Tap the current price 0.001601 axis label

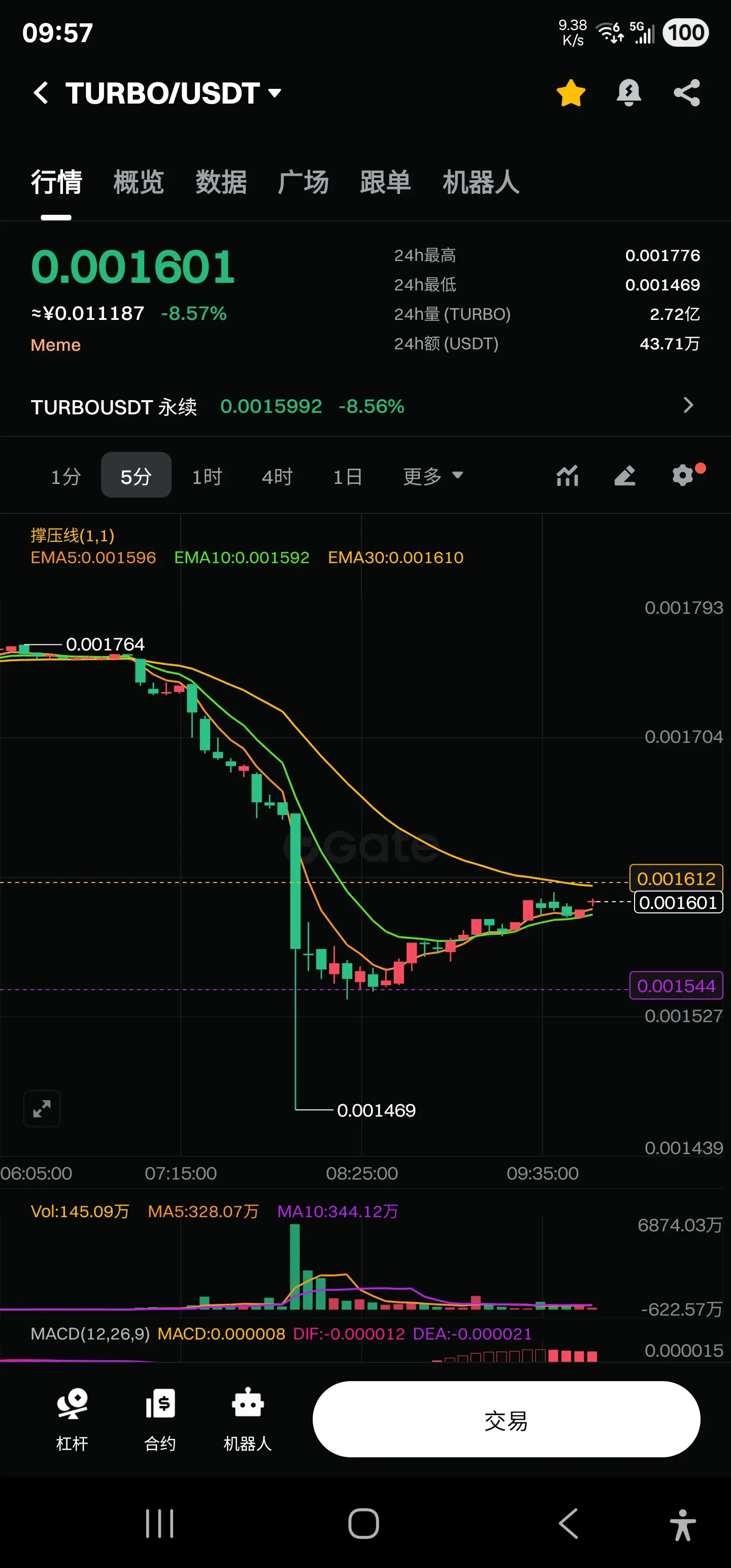(x=679, y=902)
